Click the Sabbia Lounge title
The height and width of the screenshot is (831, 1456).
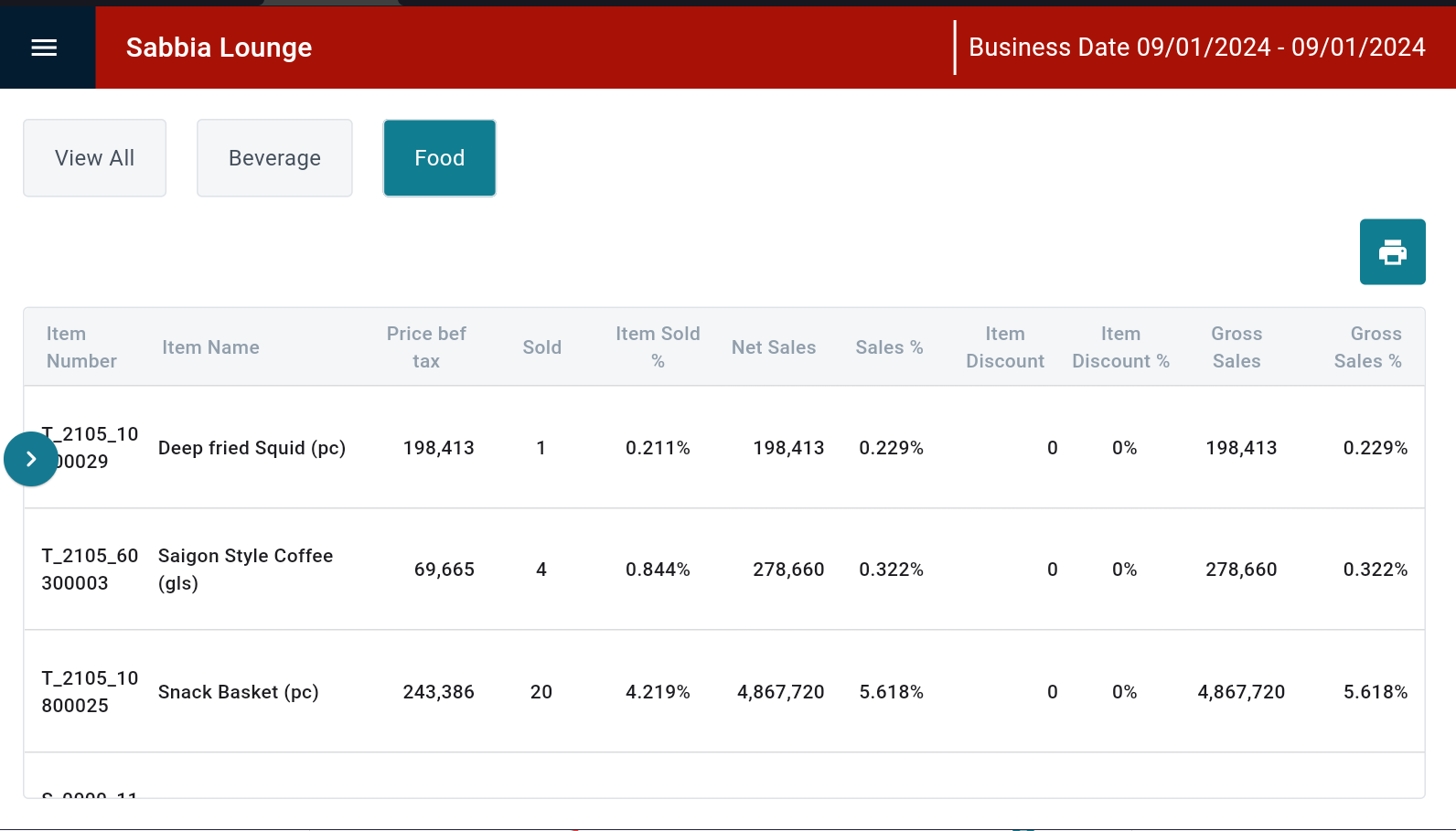[x=219, y=48]
